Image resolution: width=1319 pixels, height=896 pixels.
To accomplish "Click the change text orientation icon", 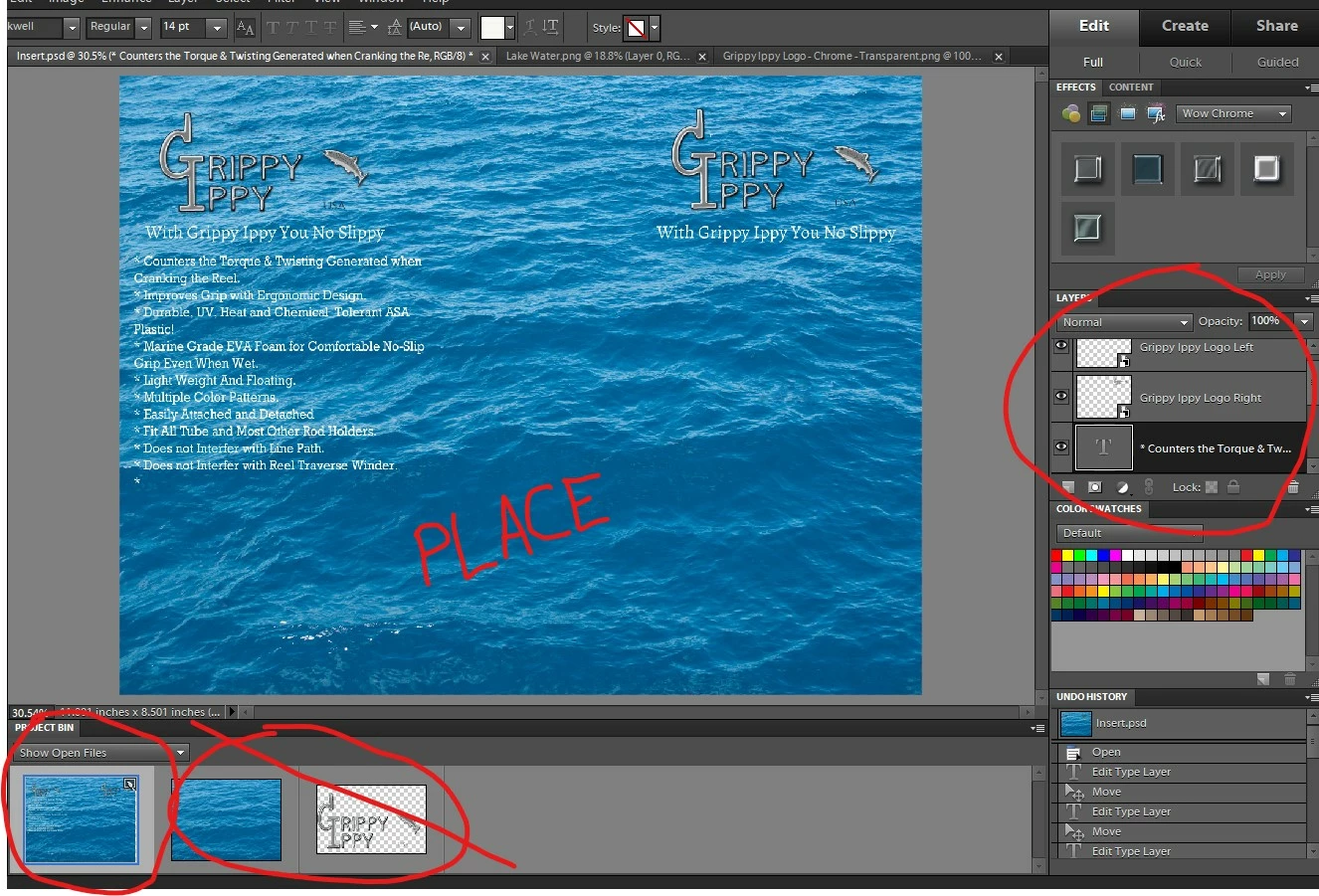I will click(550, 28).
